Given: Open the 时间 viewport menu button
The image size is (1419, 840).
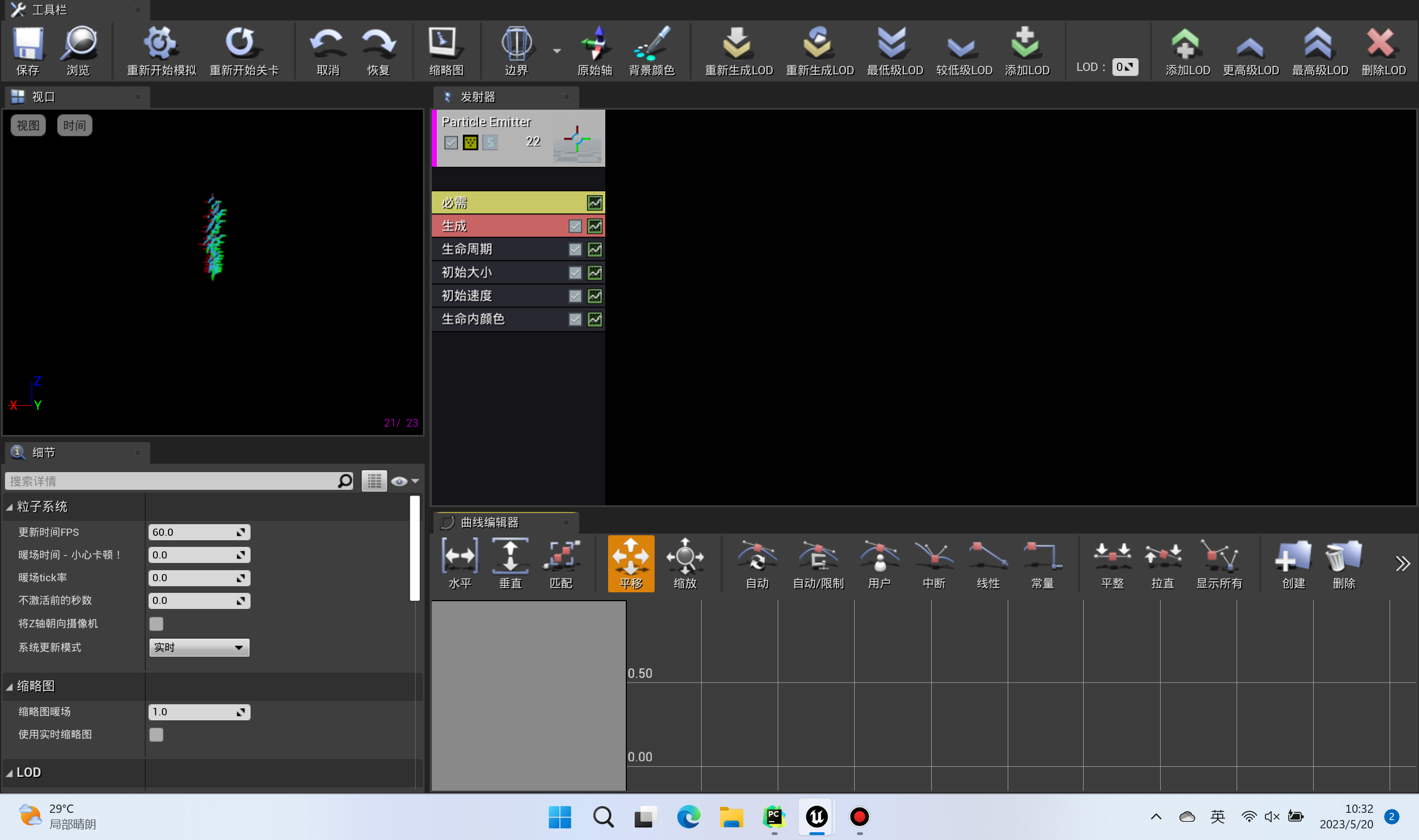Looking at the screenshot, I should click(x=74, y=125).
